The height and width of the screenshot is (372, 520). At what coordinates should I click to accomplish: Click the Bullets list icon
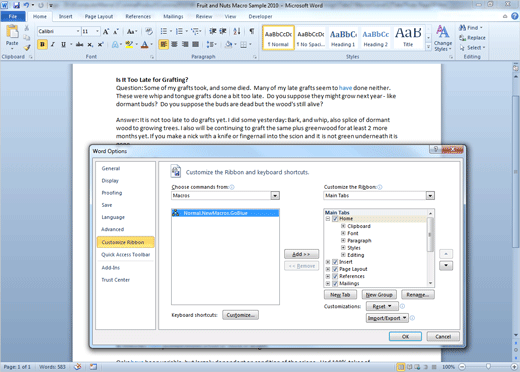[164, 31]
